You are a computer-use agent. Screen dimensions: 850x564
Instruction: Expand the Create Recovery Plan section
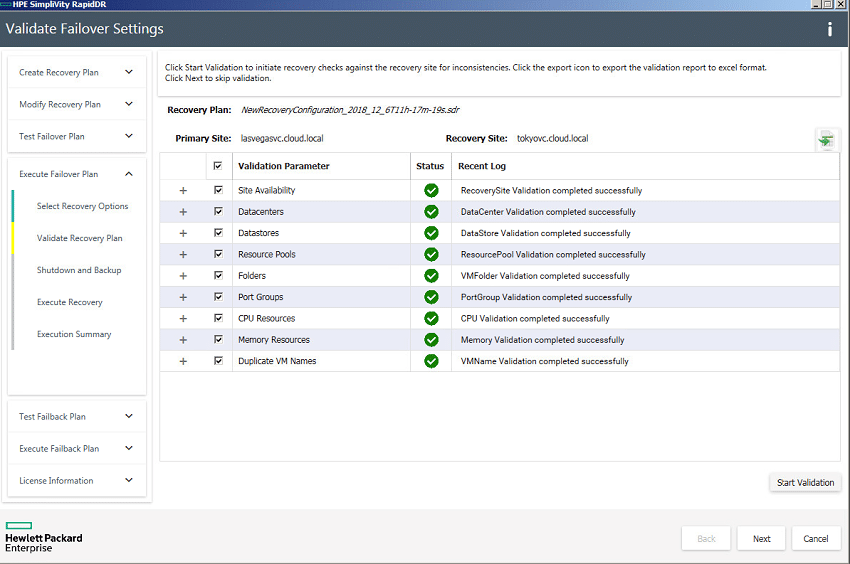(77, 72)
